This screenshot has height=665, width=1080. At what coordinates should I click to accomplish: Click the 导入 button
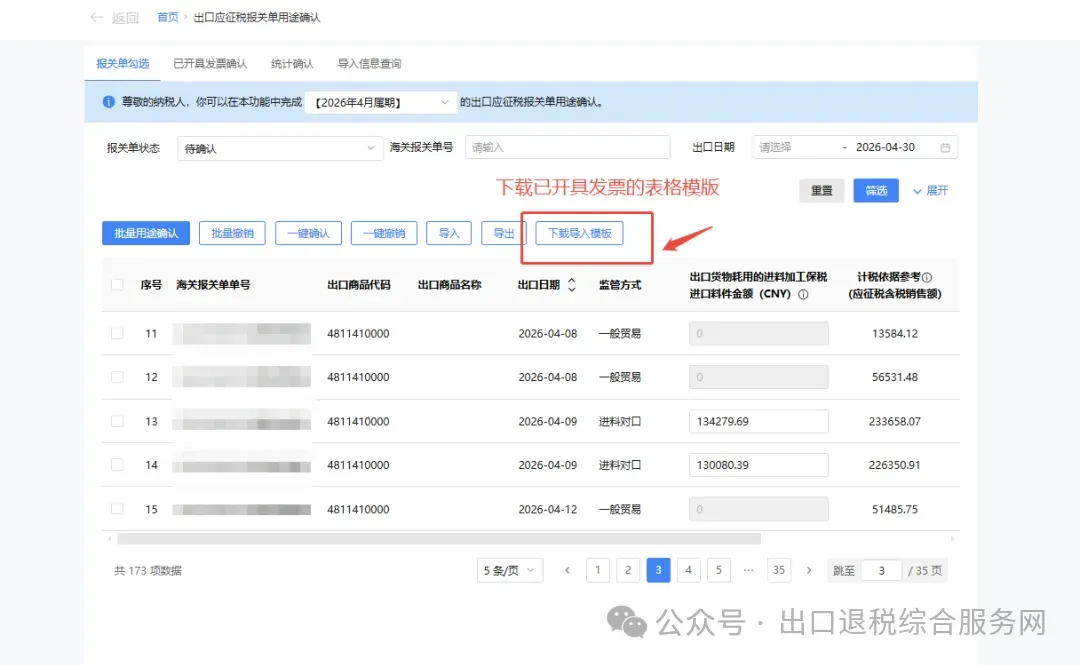(449, 233)
